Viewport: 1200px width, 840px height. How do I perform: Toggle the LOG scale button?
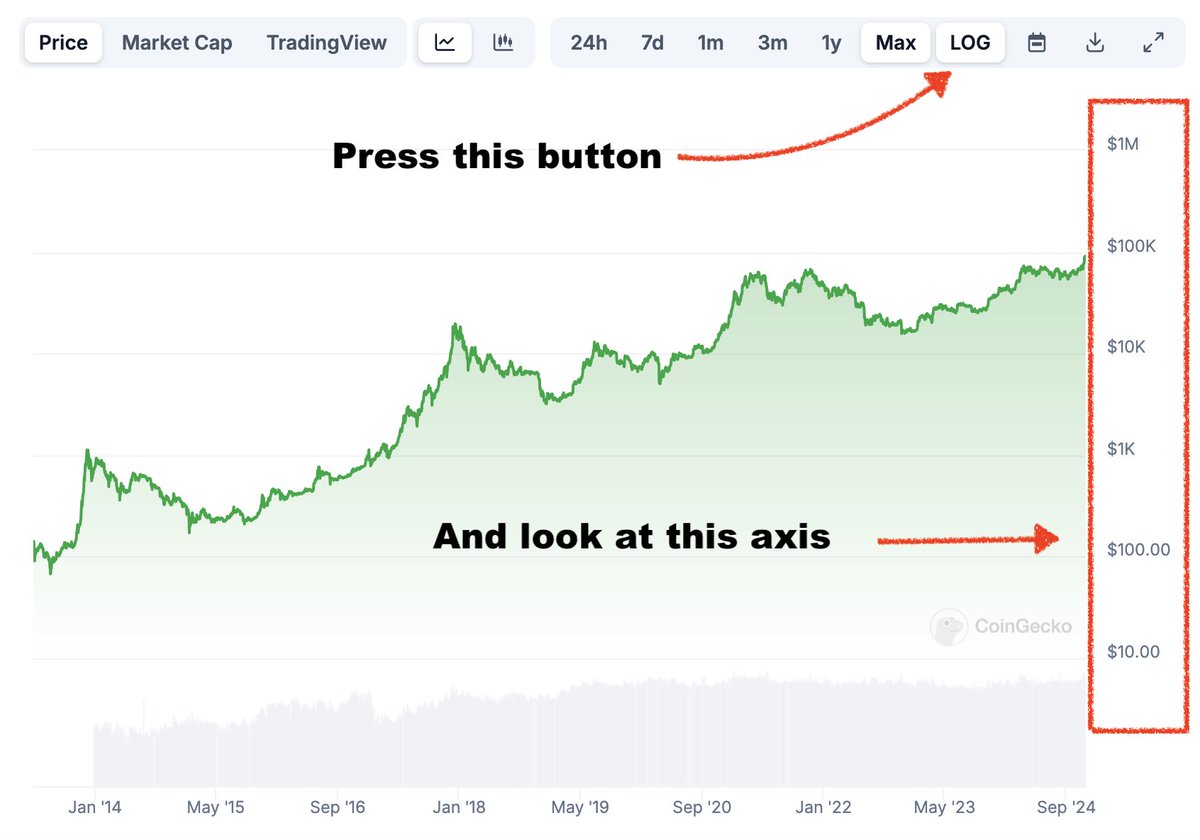point(970,43)
